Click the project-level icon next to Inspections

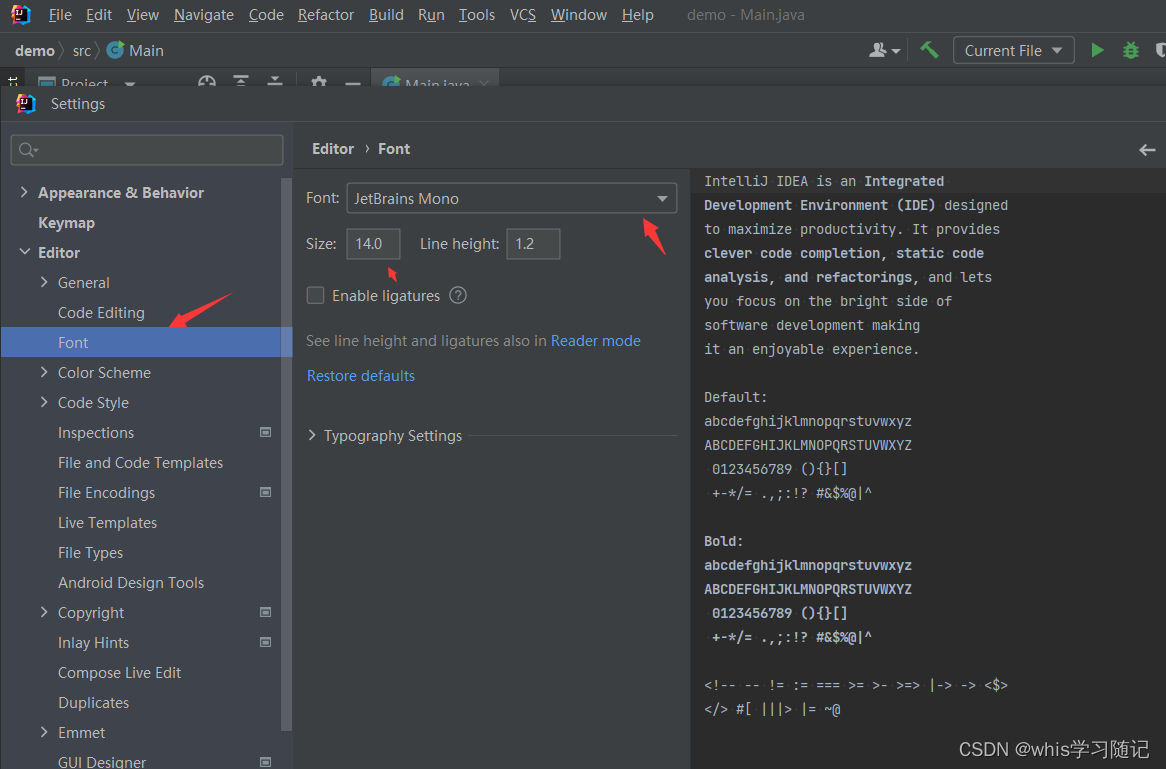click(265, 432)
